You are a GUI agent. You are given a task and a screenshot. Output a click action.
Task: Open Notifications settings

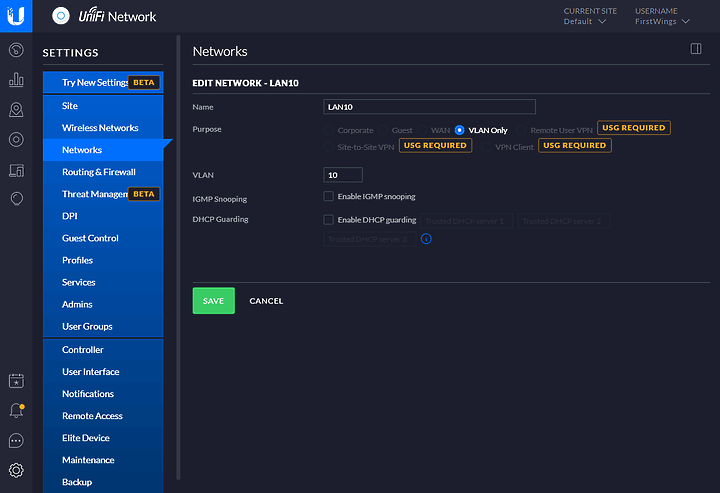click(x=103, y=393)
